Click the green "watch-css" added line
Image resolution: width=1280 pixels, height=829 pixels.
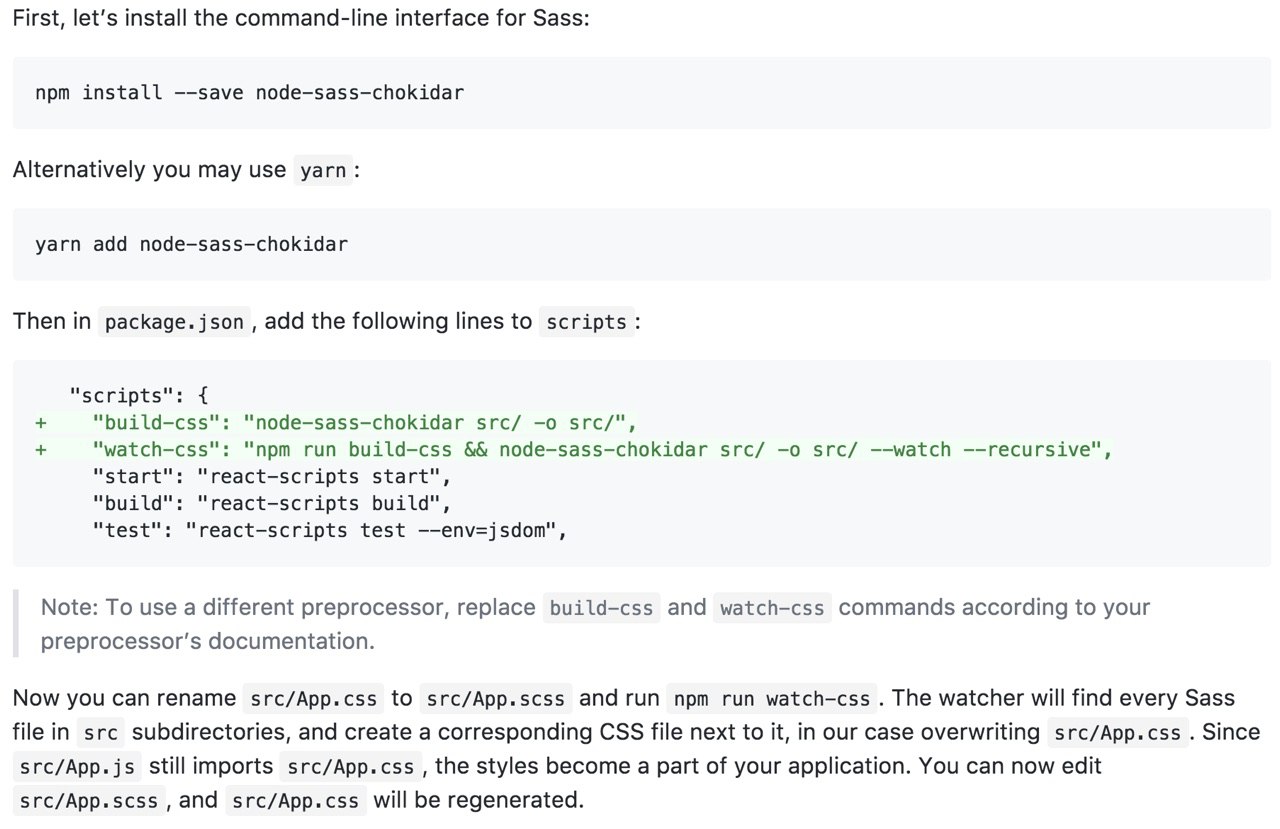602,450
